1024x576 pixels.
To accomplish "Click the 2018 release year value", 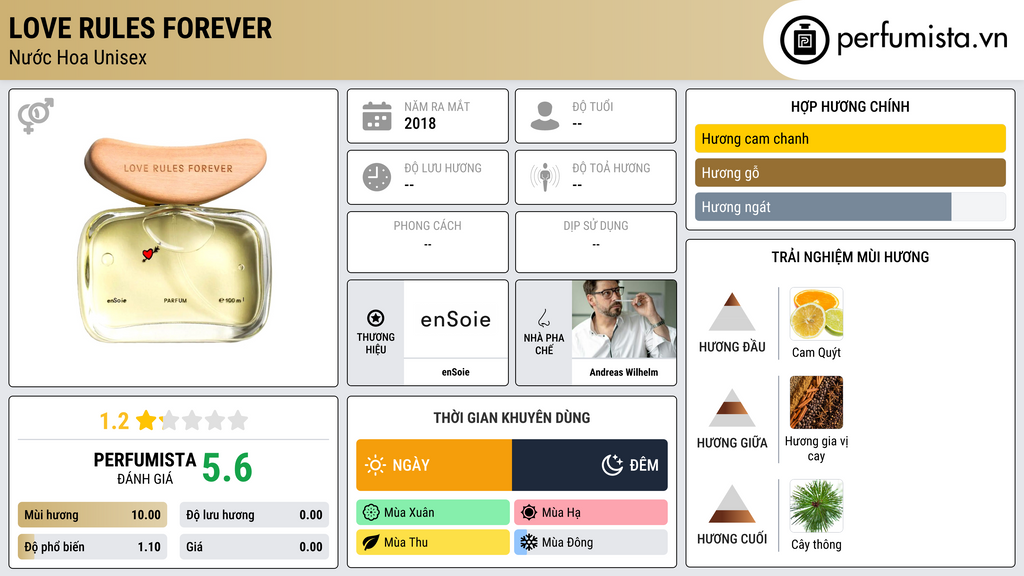I will pos(420,123).
